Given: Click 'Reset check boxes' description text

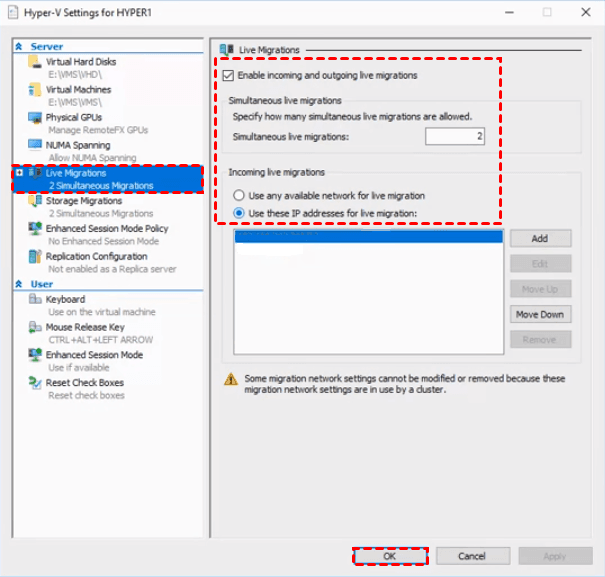Looking at the screenshot, I should [86, 396].
